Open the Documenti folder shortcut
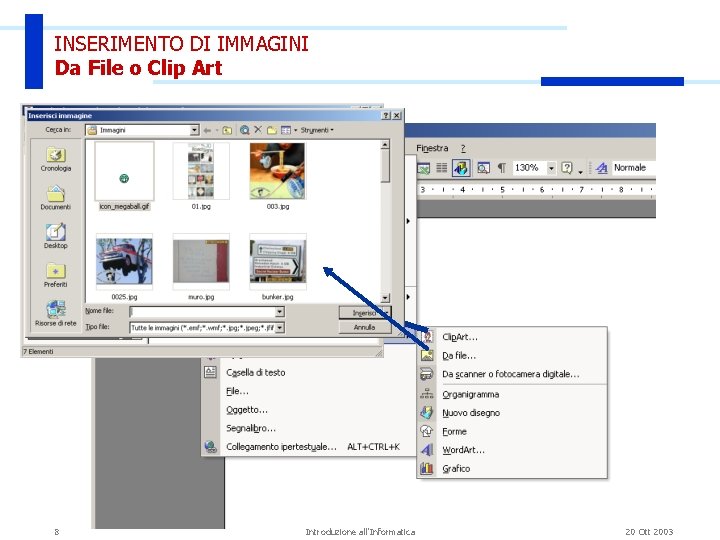 tap(56, 197)
